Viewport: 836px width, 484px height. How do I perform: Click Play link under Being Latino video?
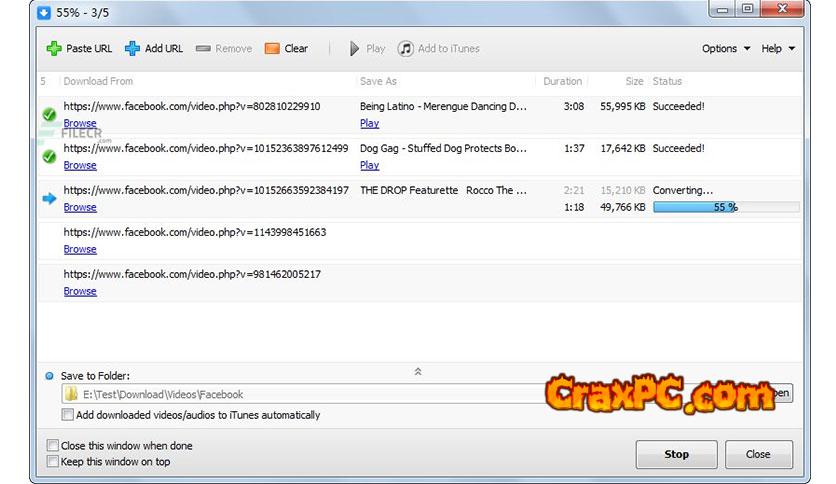click(x=369, y=123)
